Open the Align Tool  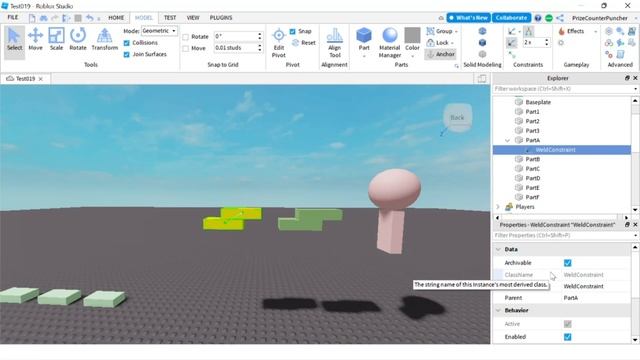pyautogui.click(x=334, y=42)
